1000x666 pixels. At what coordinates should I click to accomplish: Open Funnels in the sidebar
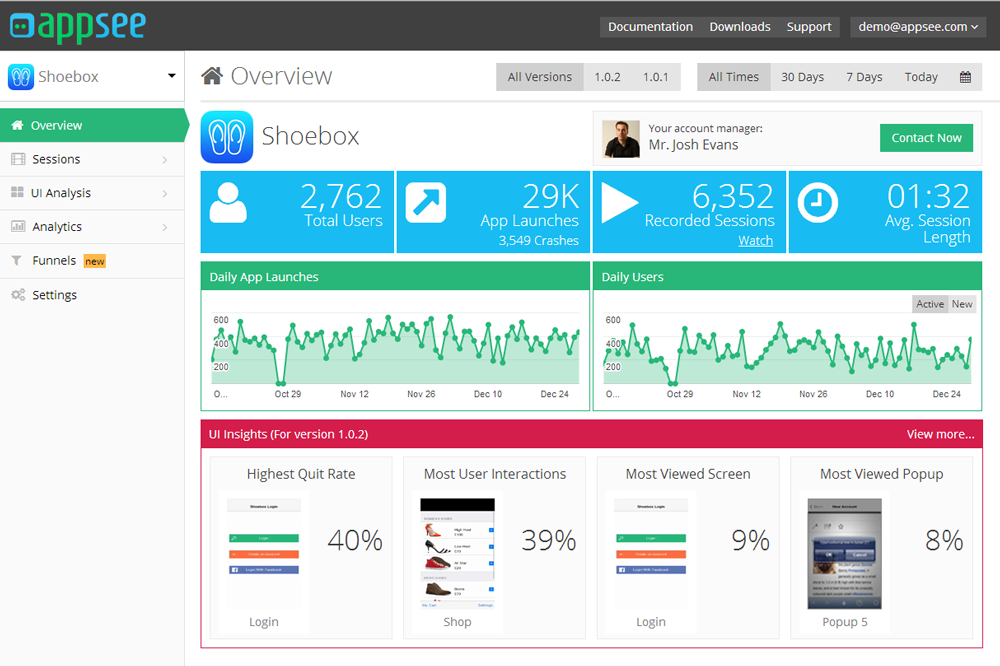tap(54, 261)
